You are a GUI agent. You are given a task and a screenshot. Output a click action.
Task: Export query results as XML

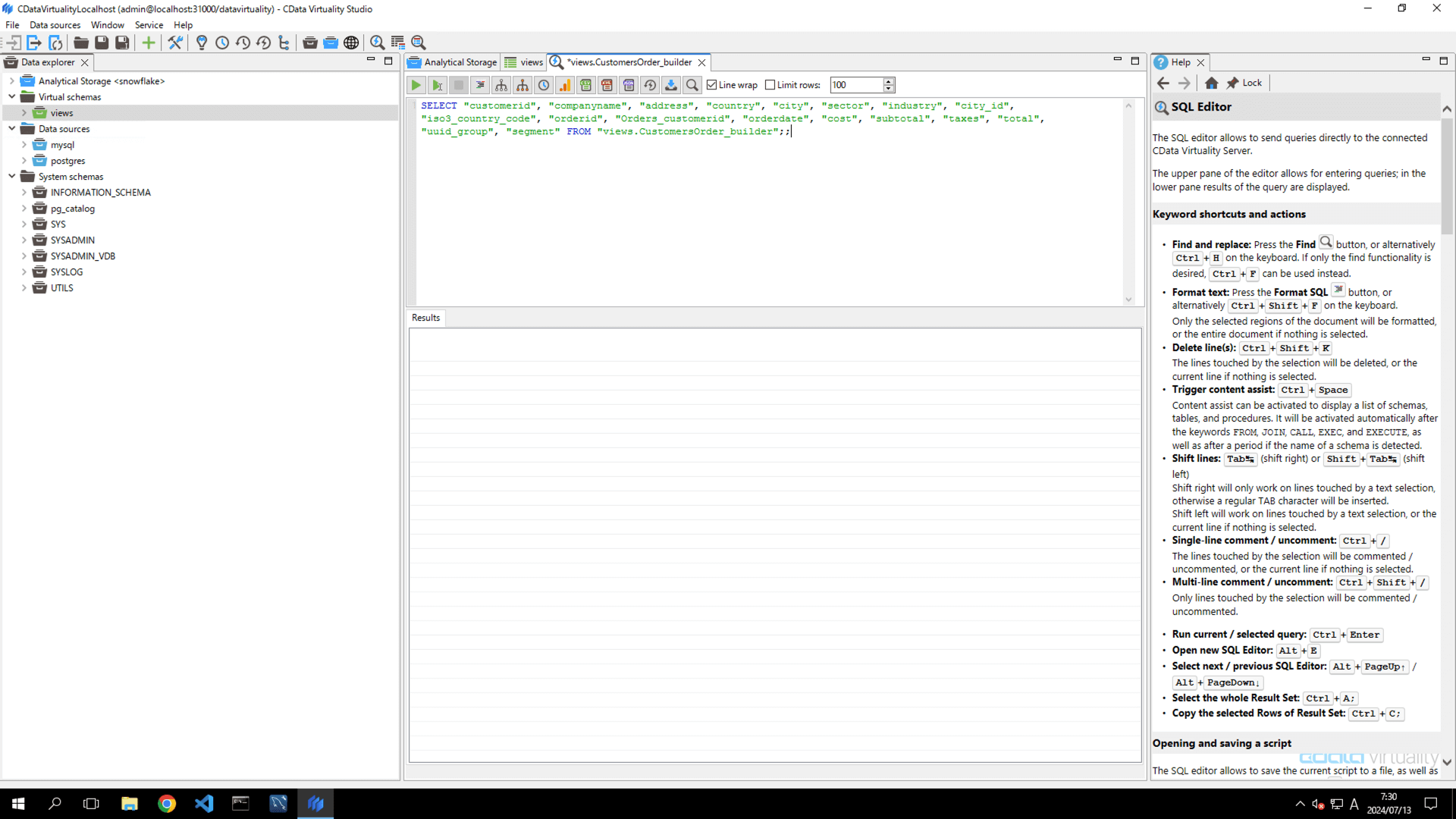(607, 85)
